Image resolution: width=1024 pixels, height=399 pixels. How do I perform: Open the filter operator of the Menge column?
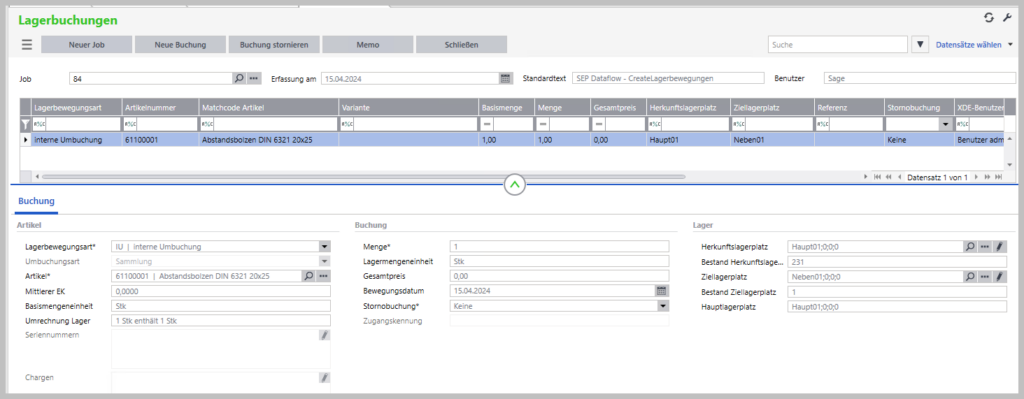[x=543, y=124]
